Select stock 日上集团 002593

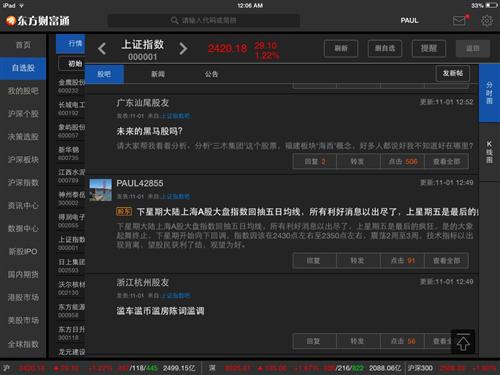pos(71,266)
